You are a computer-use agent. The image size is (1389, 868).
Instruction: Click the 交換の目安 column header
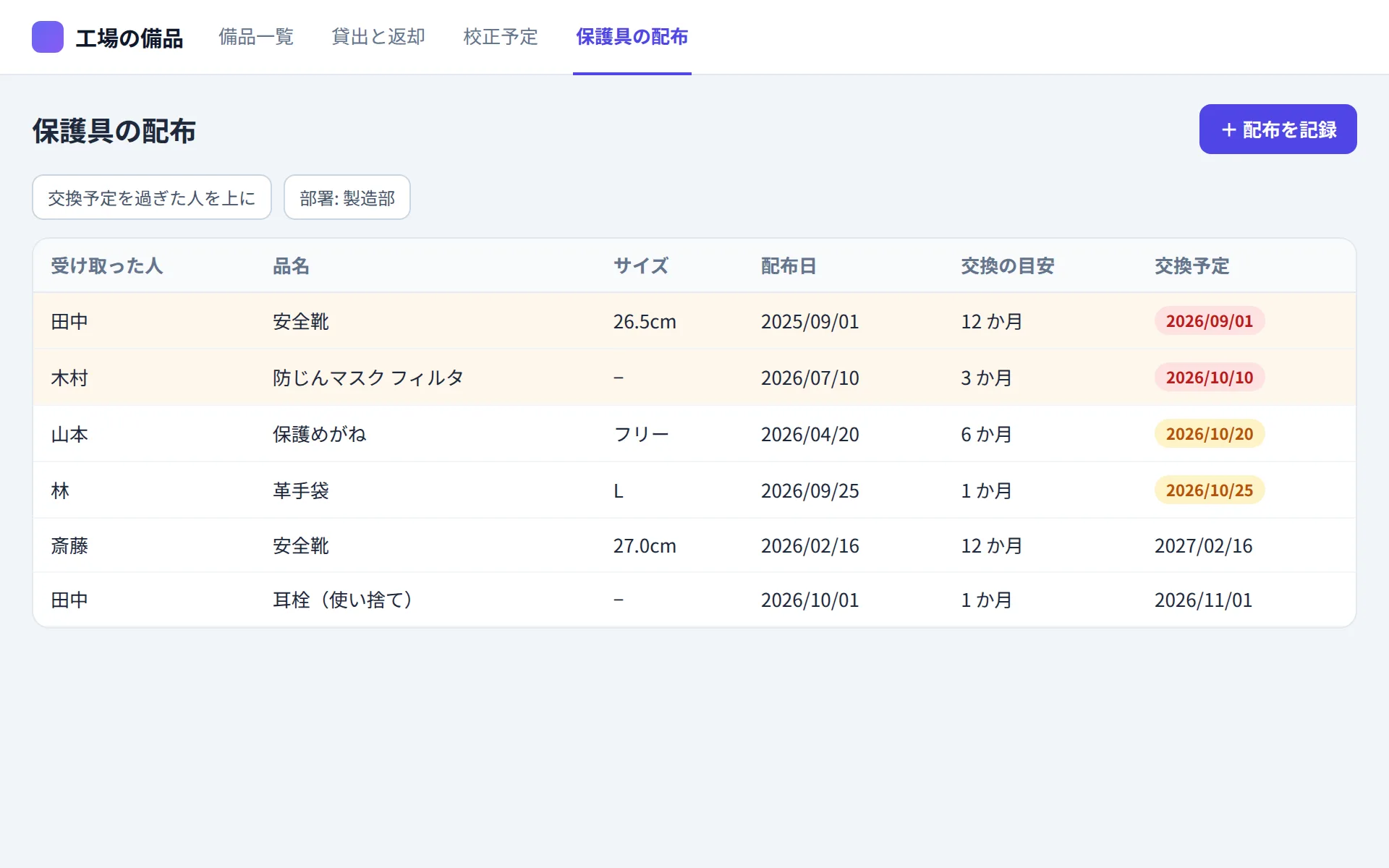point(1008,266)
